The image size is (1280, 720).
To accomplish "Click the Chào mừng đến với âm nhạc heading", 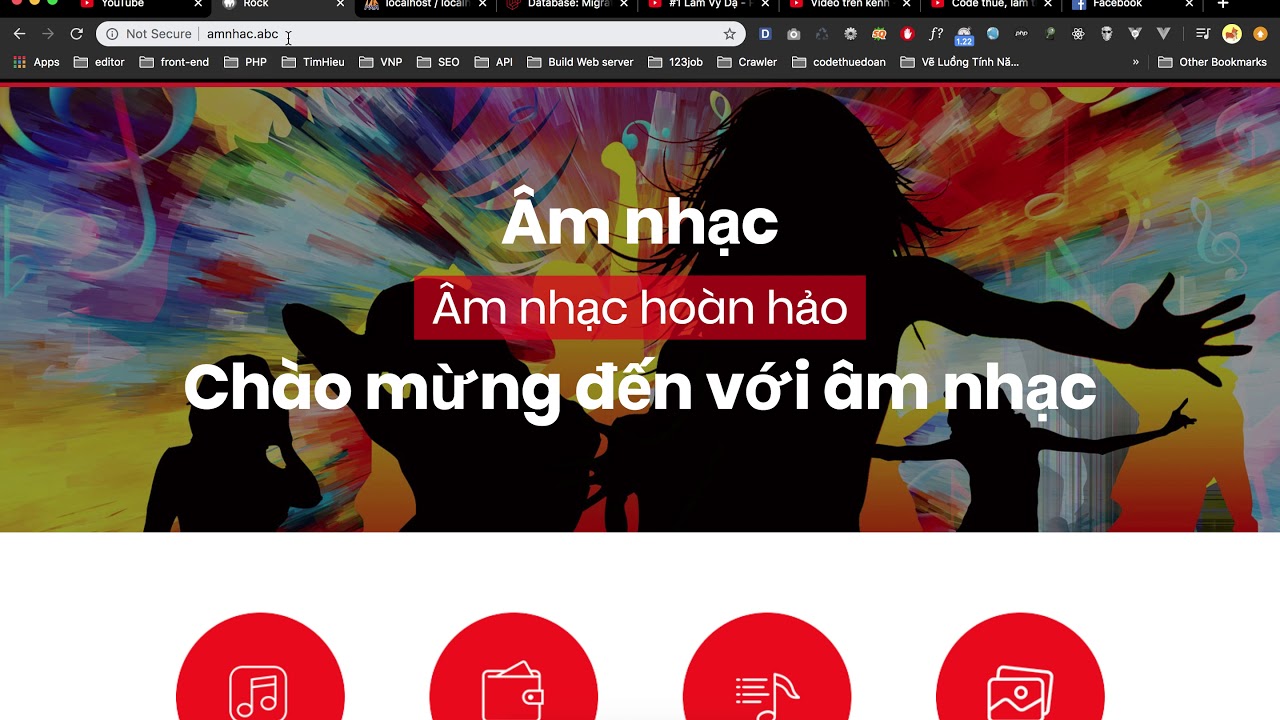I will pyautogui.click(x=640, y=388).
